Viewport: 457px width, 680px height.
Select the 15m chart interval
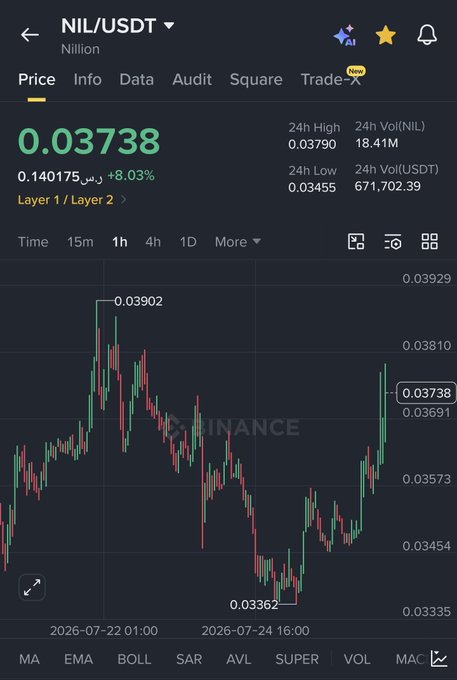[80, 242]
